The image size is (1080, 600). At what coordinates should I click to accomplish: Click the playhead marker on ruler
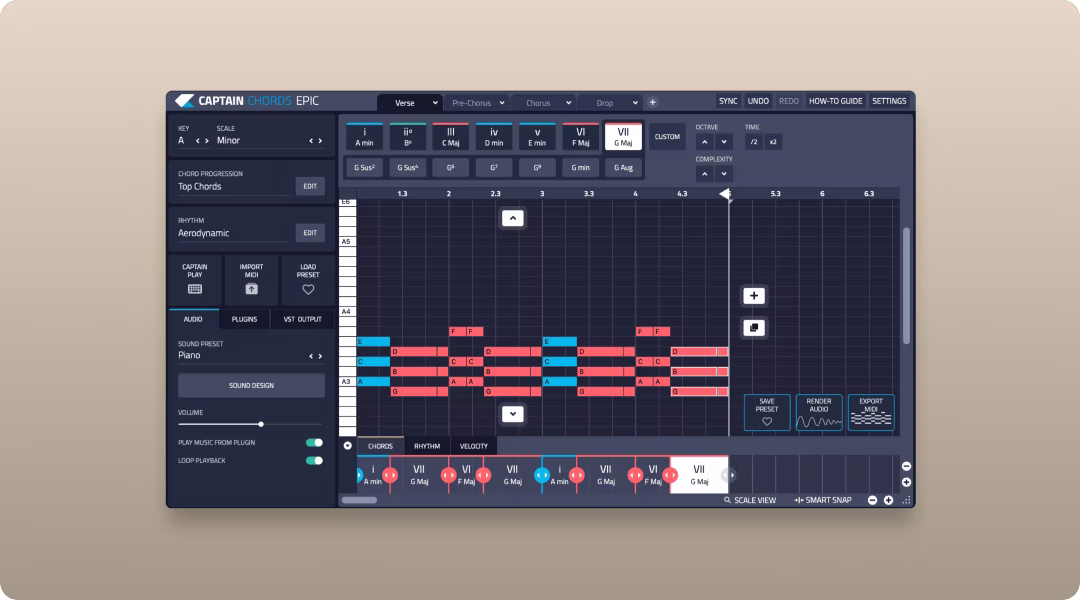[x=725, y=194]
